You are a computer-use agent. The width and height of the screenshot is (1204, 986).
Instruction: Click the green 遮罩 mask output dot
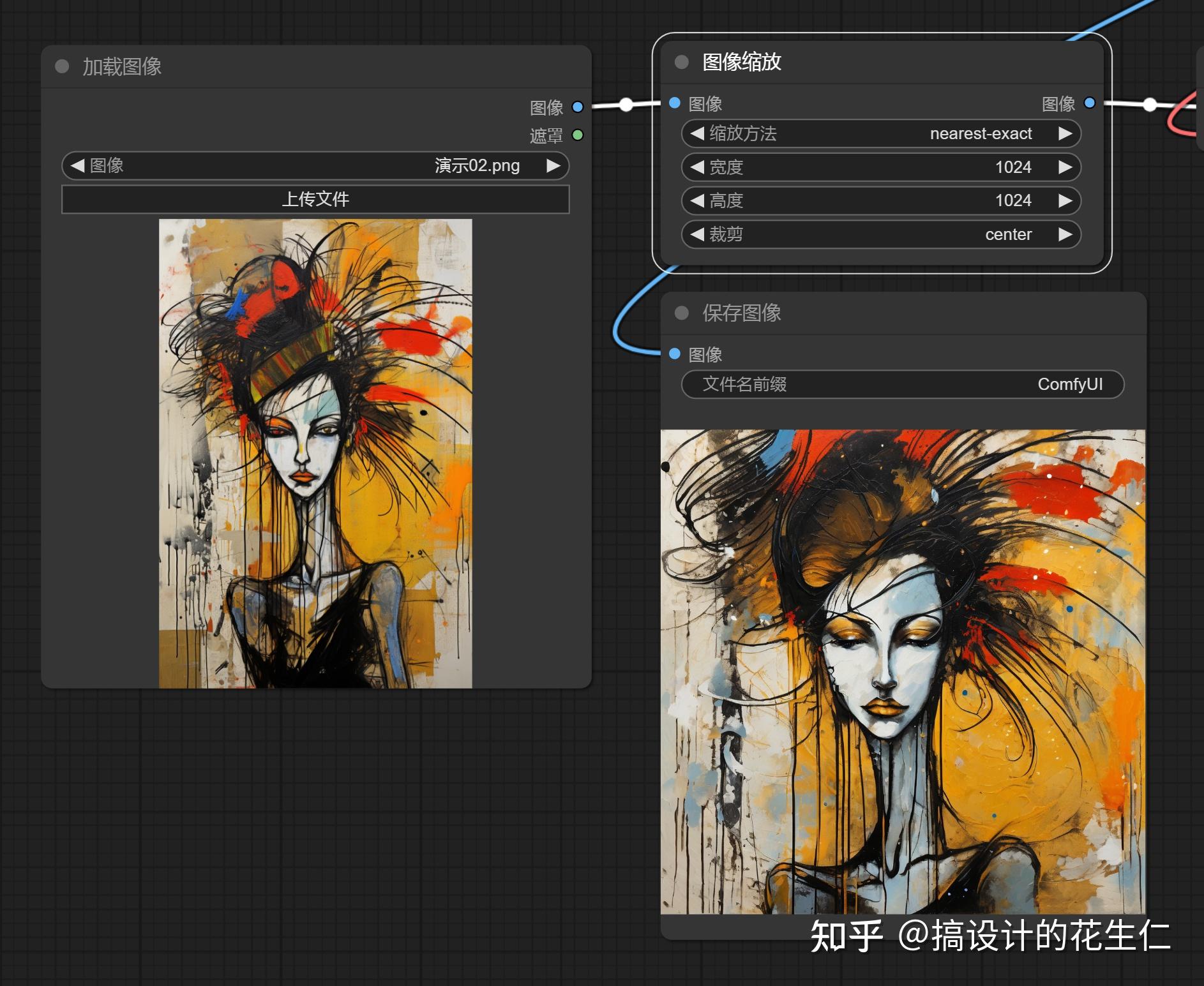tap(576, 134)
